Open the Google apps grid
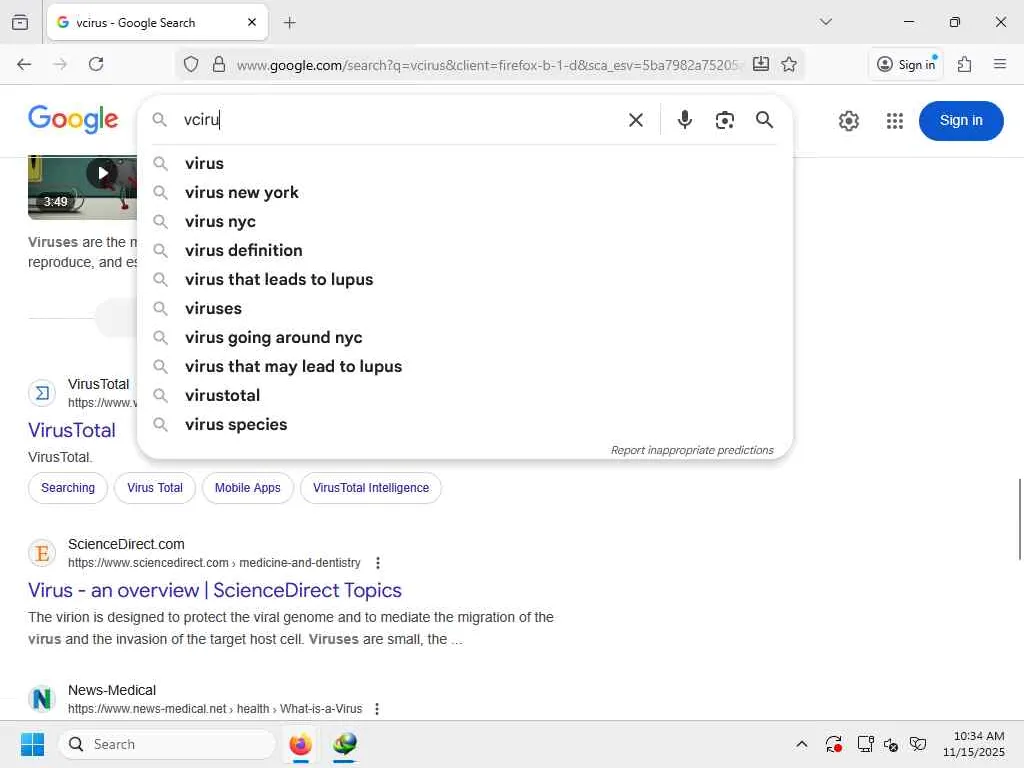Screen dimensions: 1024x768 pyautogui.click(x=895, y=121)
